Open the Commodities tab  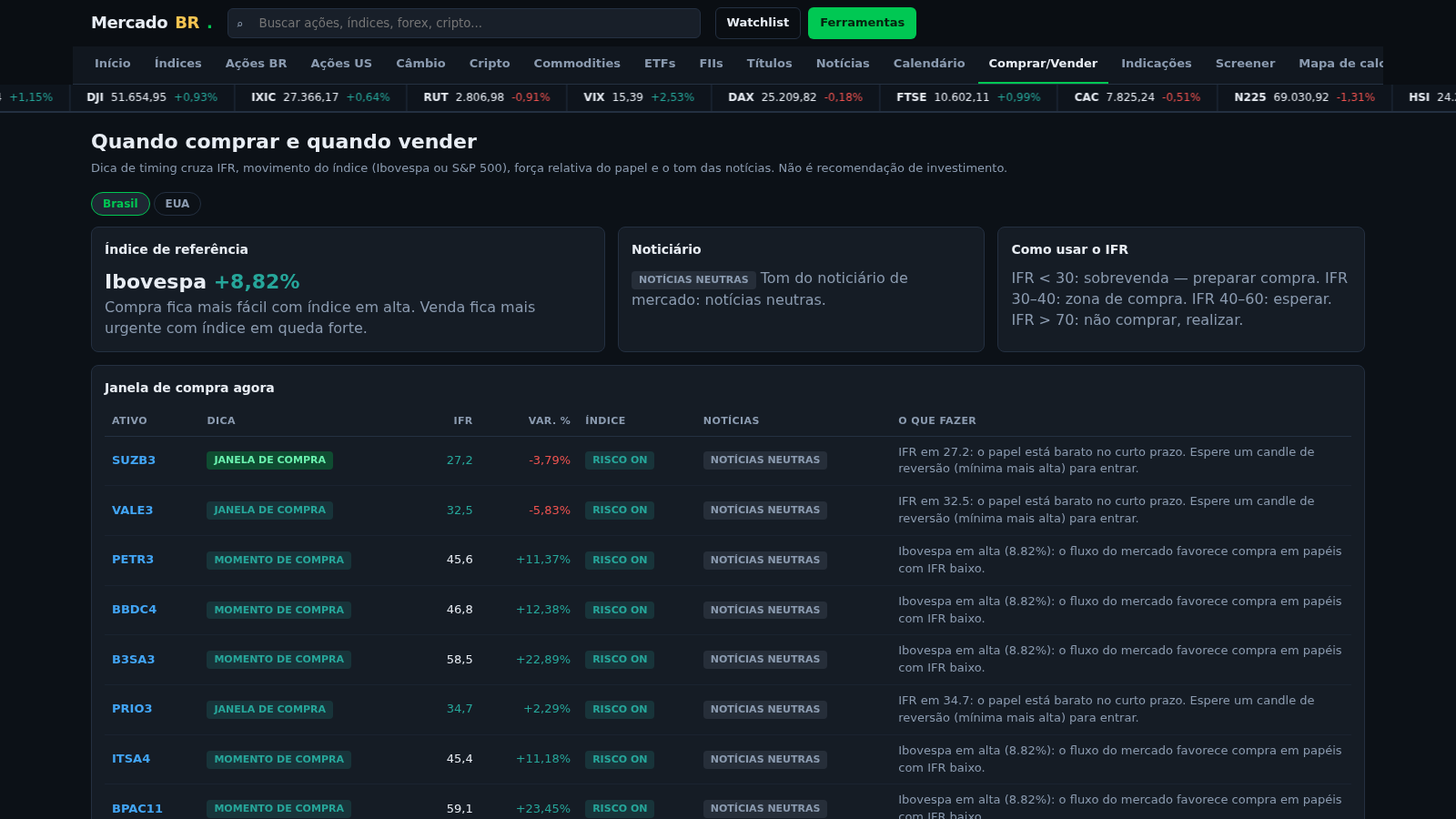click(577, 64)
